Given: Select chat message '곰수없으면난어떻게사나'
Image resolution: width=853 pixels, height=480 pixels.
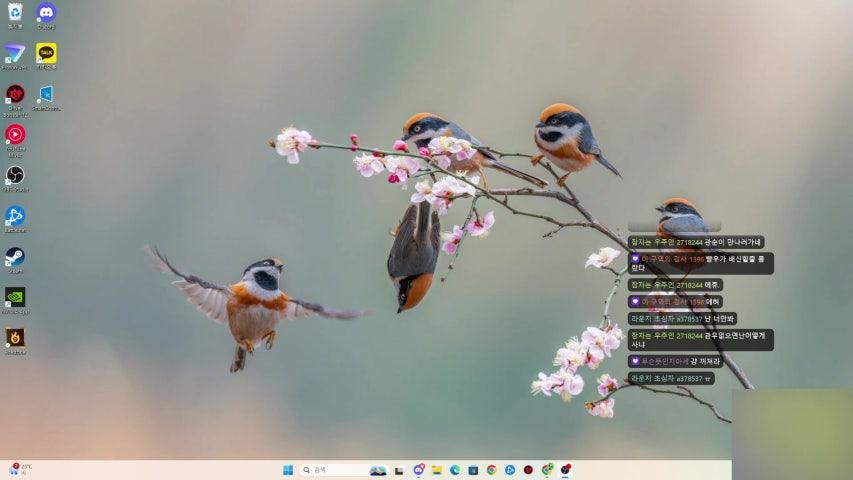Looking at the screenshot, I should click(x=701, y=340).
